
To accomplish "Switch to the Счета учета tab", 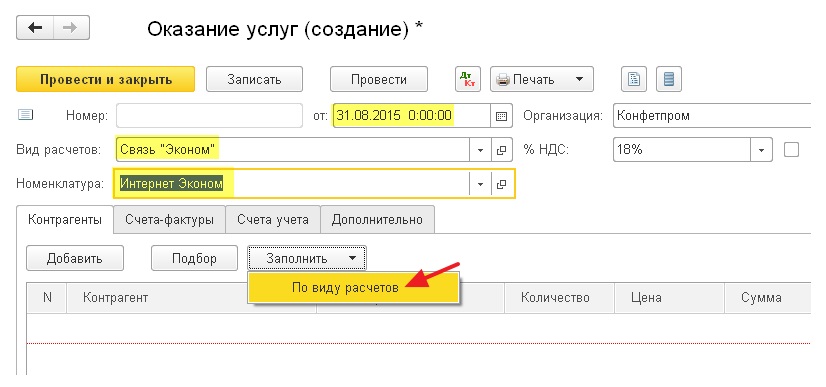I will [273, 220].
